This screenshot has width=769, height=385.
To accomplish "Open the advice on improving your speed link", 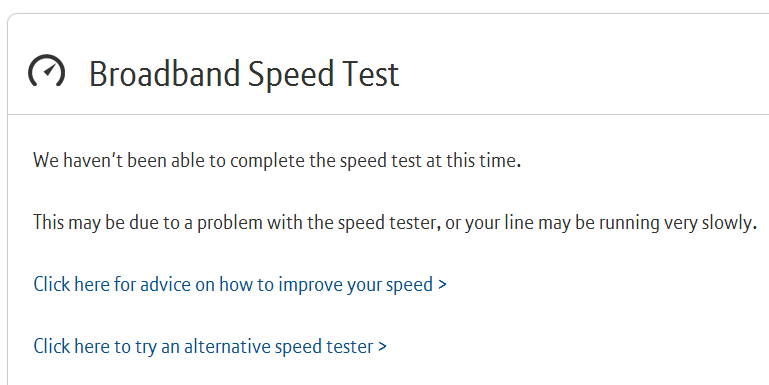I will coord(240,285).
